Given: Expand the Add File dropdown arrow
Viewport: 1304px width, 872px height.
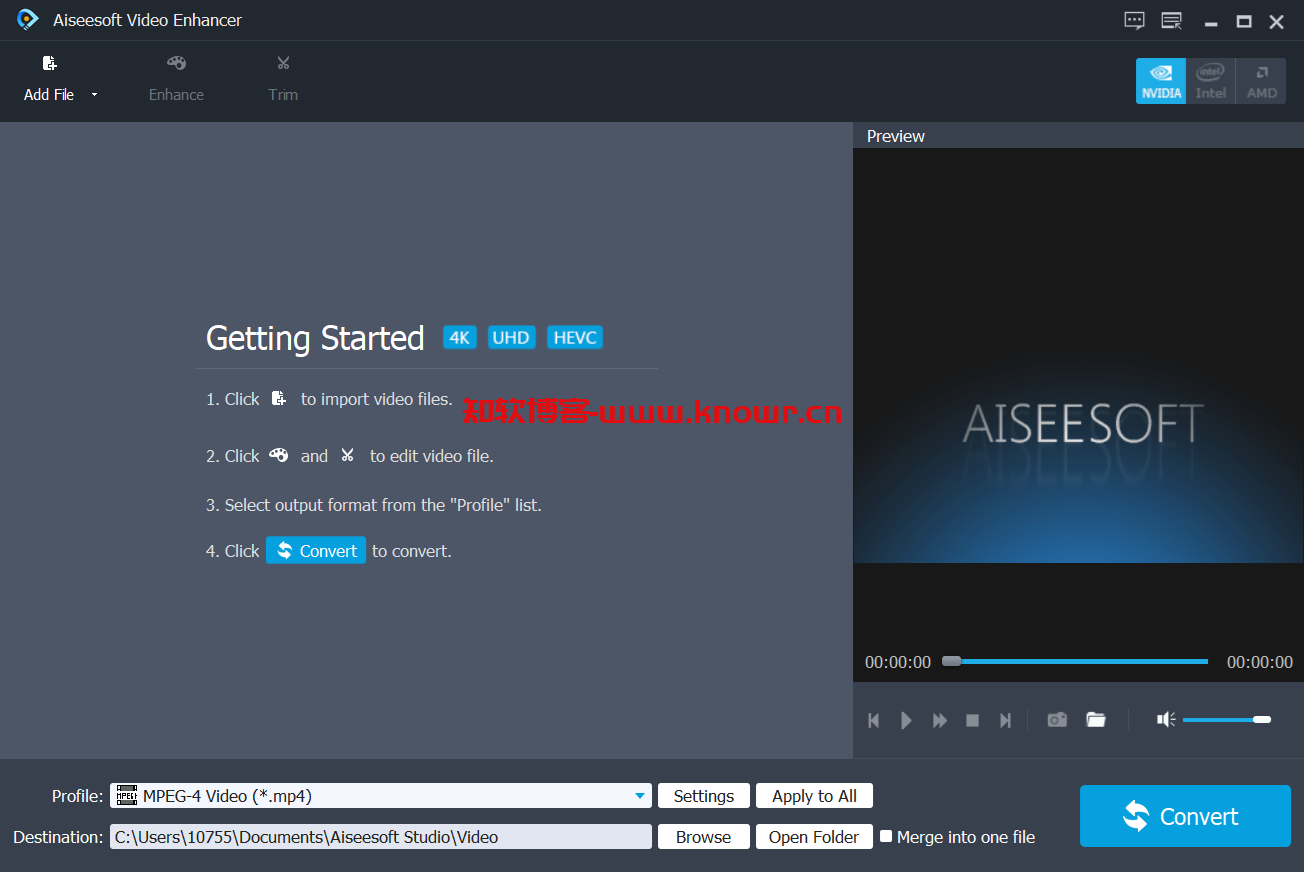Looking at the screenshot, I should (95, 95).
